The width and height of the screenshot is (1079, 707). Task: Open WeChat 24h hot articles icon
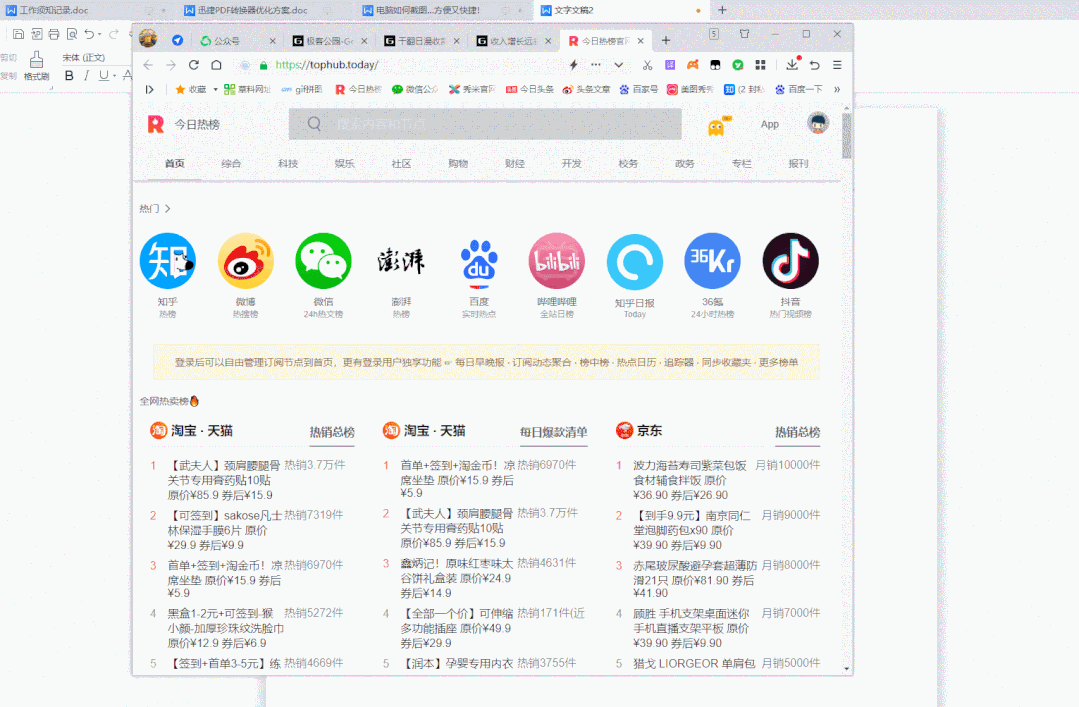pyautogui.click(x=323, y=261)
